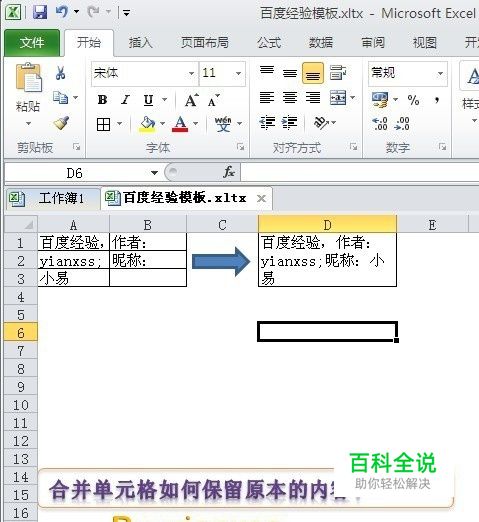
Task: Open the 数字 number dialog launcher
Action: pos(442,146)
